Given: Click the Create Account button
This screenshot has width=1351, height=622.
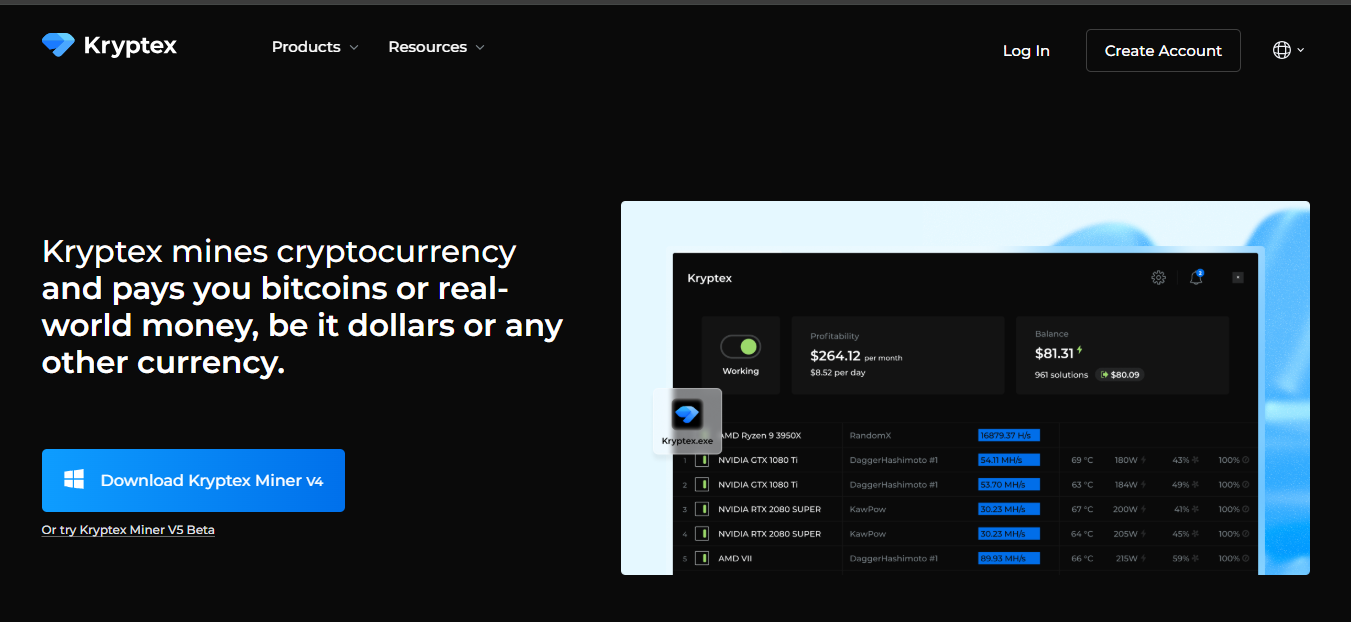Looking at the screenshot, I should pyautogui.click(x=1163, y=51).
